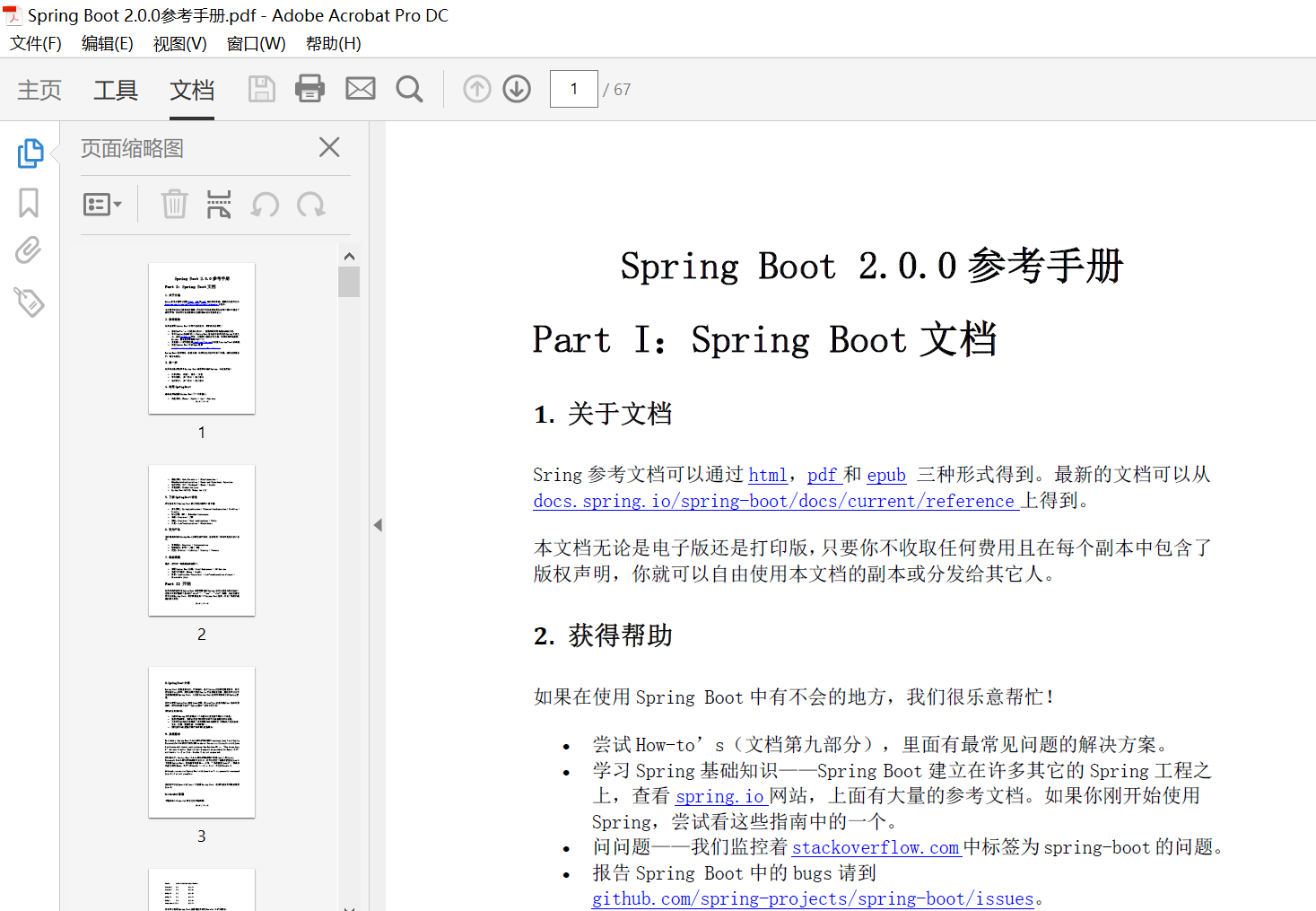Open github.com spring-boot issues link
Screen dimensions: 1316x911
click(814, 898)
